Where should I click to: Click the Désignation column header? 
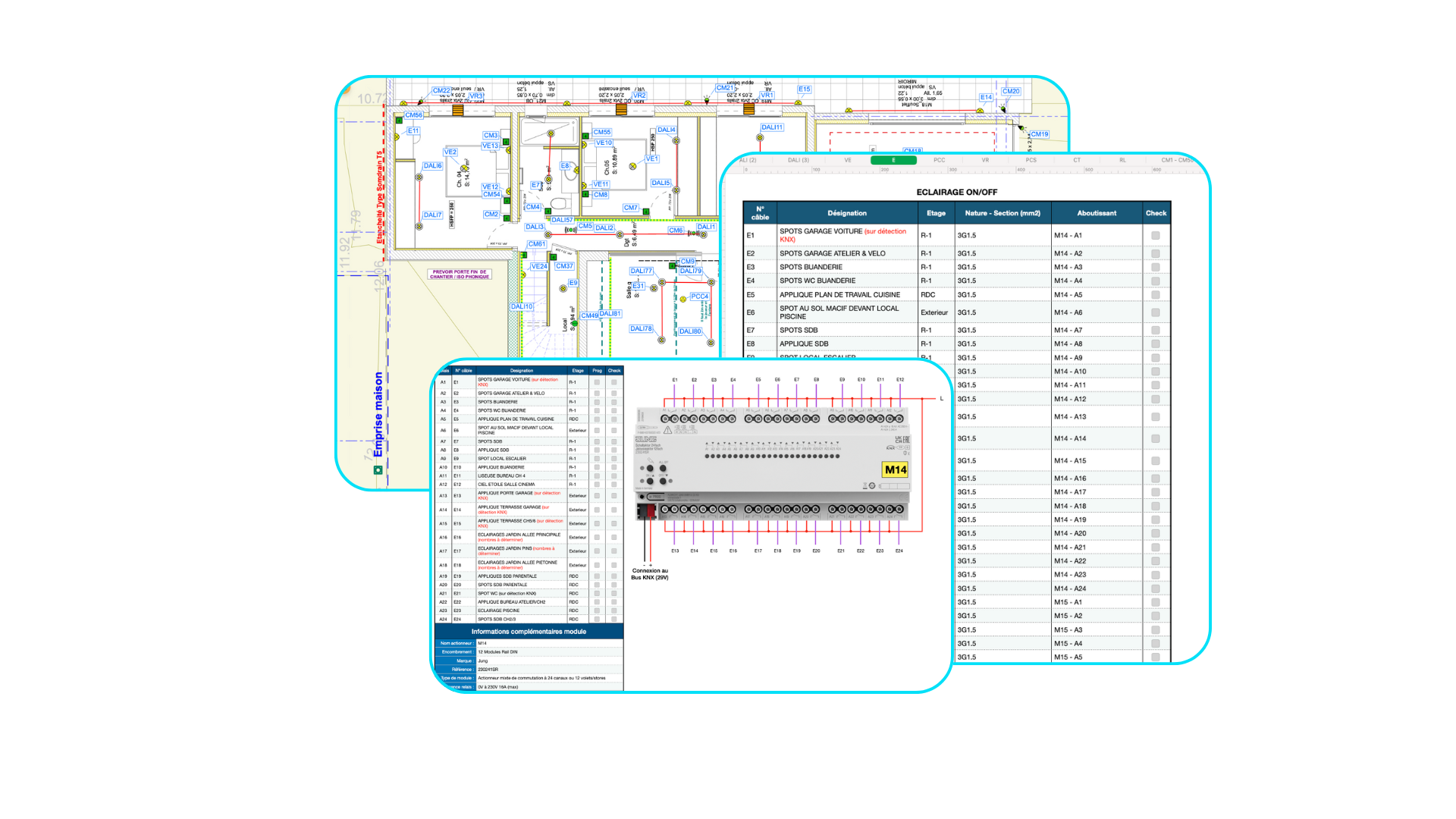846,213
